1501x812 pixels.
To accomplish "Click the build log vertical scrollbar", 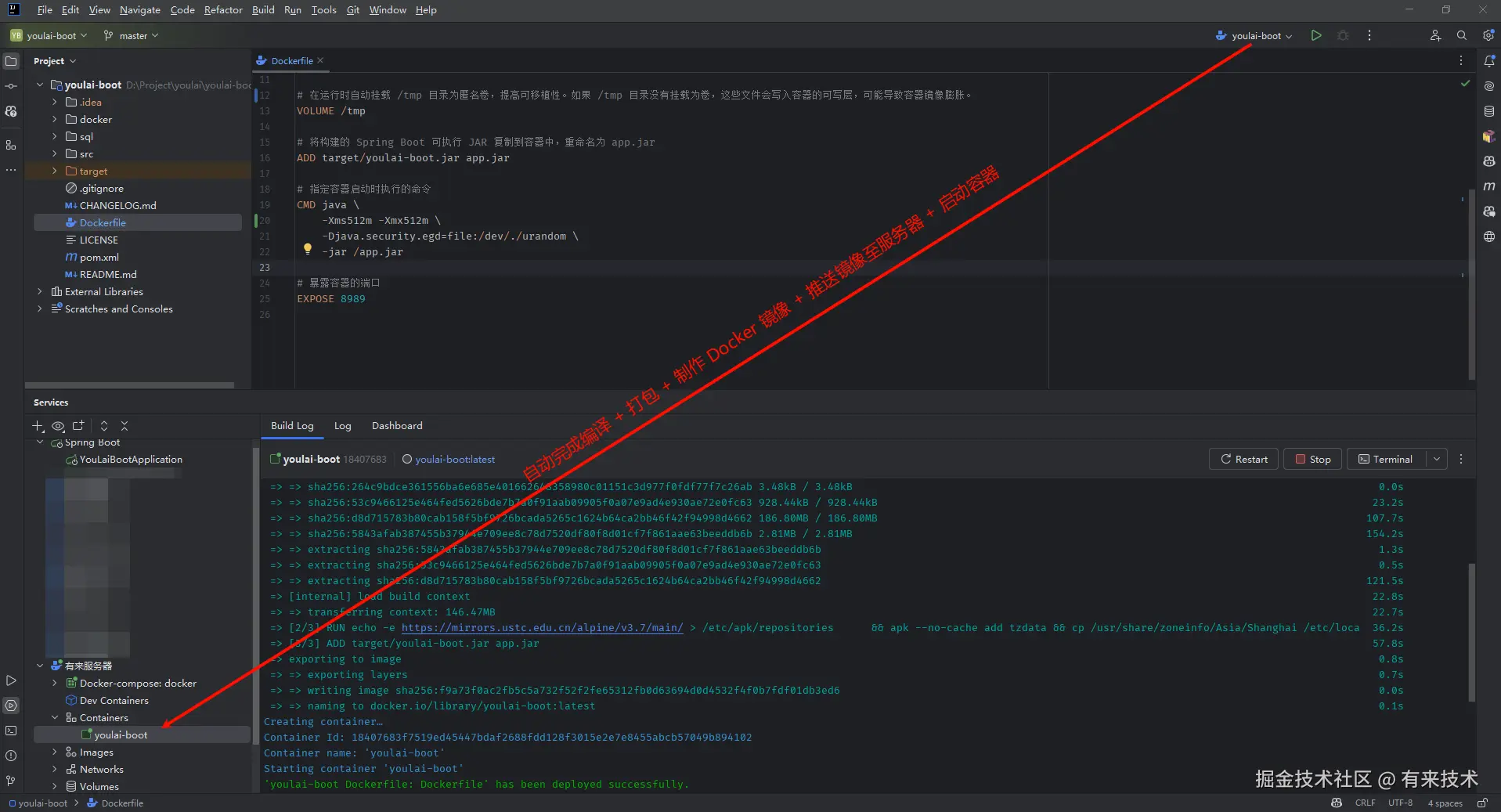I will pyautogui.click(x=1472, y=632).
